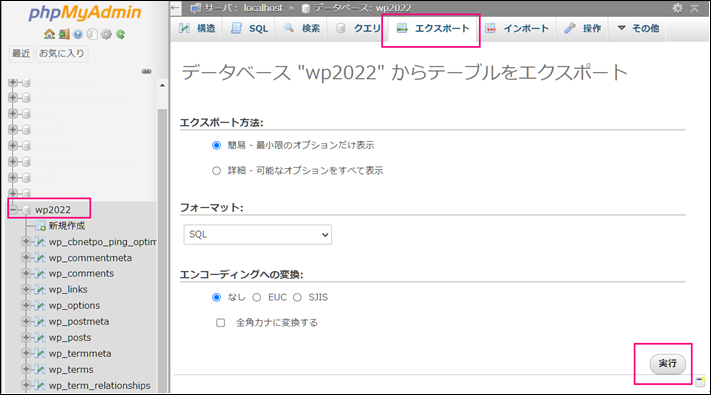
Task: Open phpMyAdmin documentation blue help icon
Action: pyautogui.click(x=78, y=34)
